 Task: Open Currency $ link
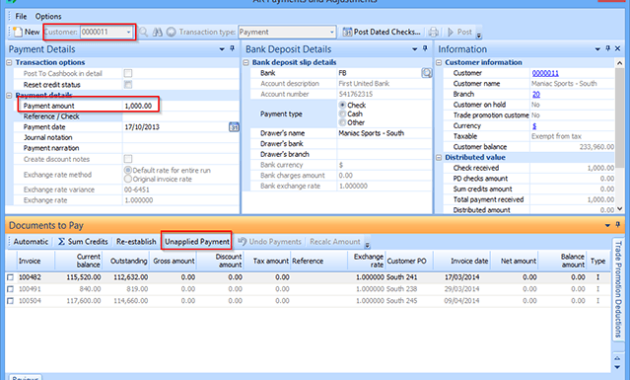[534, 126]
